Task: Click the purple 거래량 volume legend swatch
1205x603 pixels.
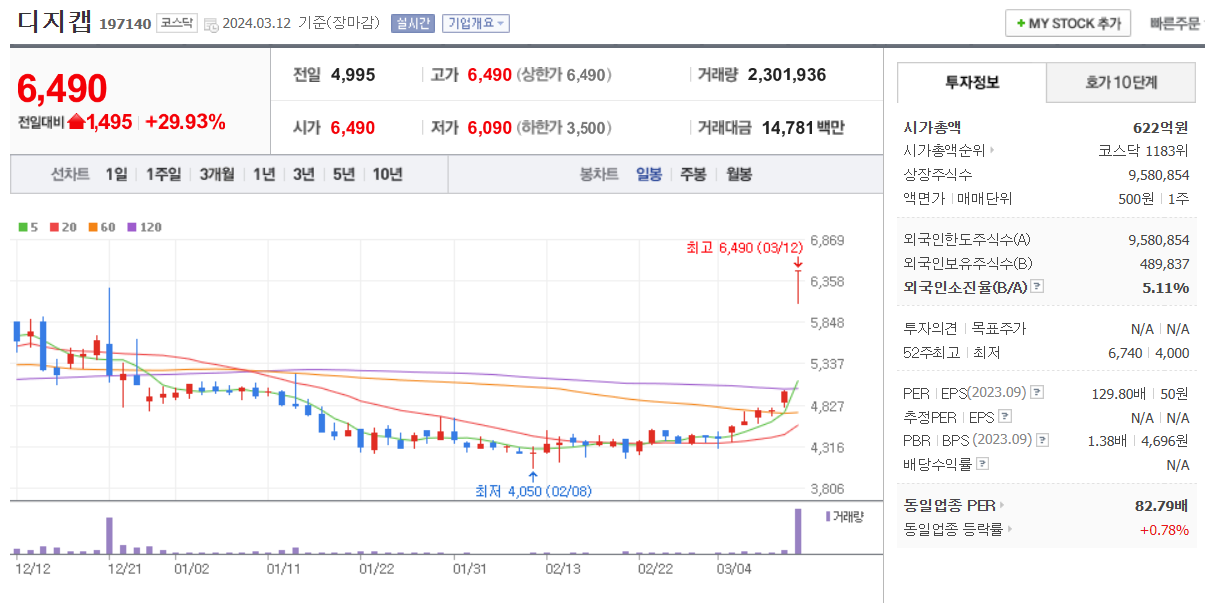Action: [828, 516]
